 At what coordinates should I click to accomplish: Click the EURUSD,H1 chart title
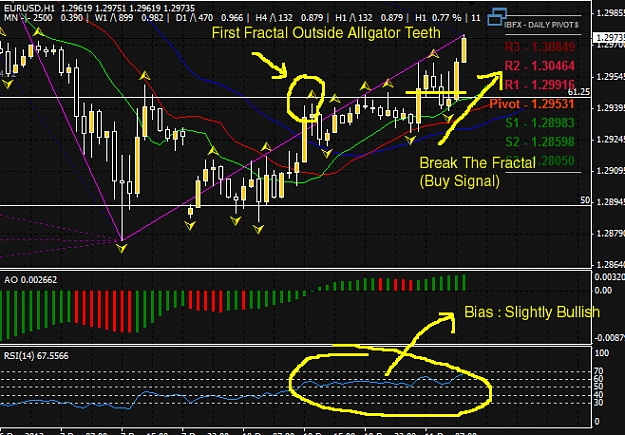coord(28,8)
